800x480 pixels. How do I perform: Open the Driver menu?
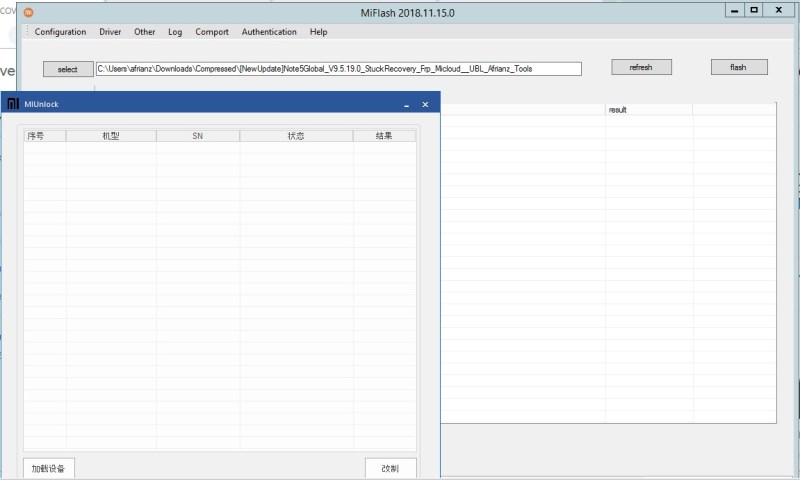pyautogui.click(x=110, y=32)
